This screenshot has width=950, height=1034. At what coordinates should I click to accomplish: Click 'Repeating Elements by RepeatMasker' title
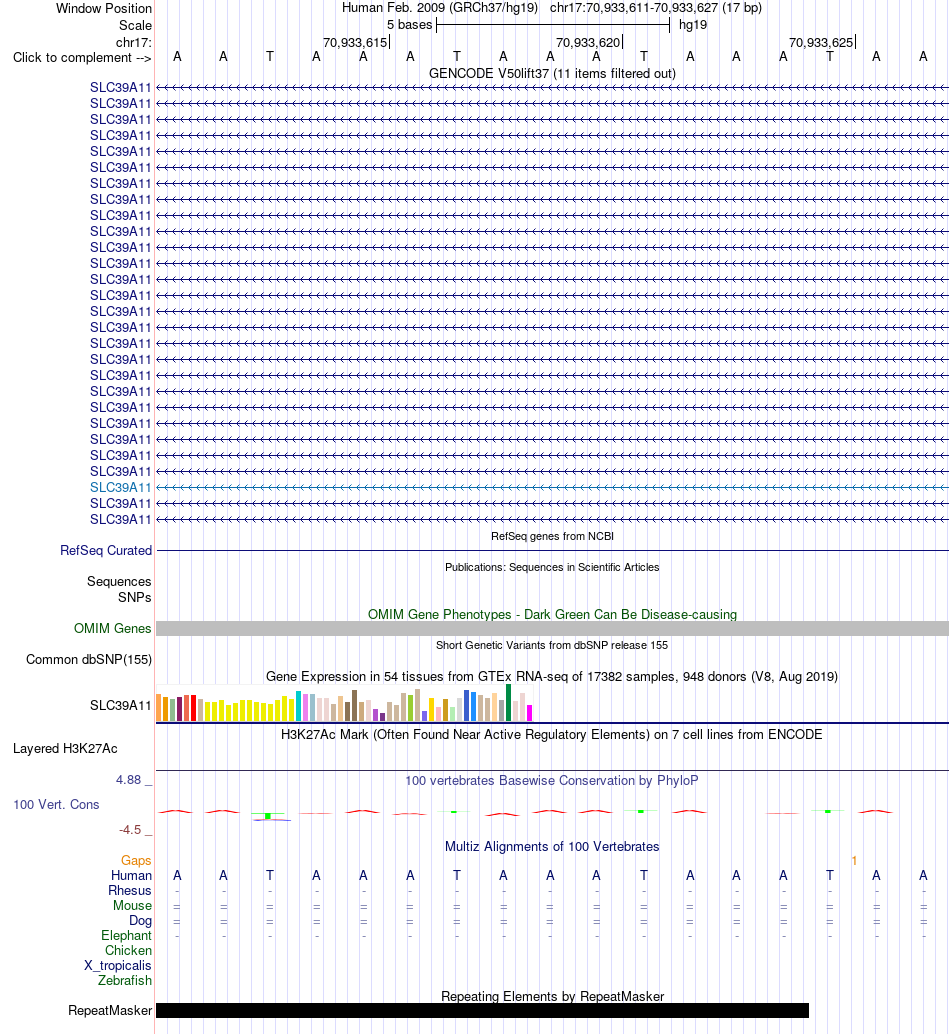[x=552, y=996]
